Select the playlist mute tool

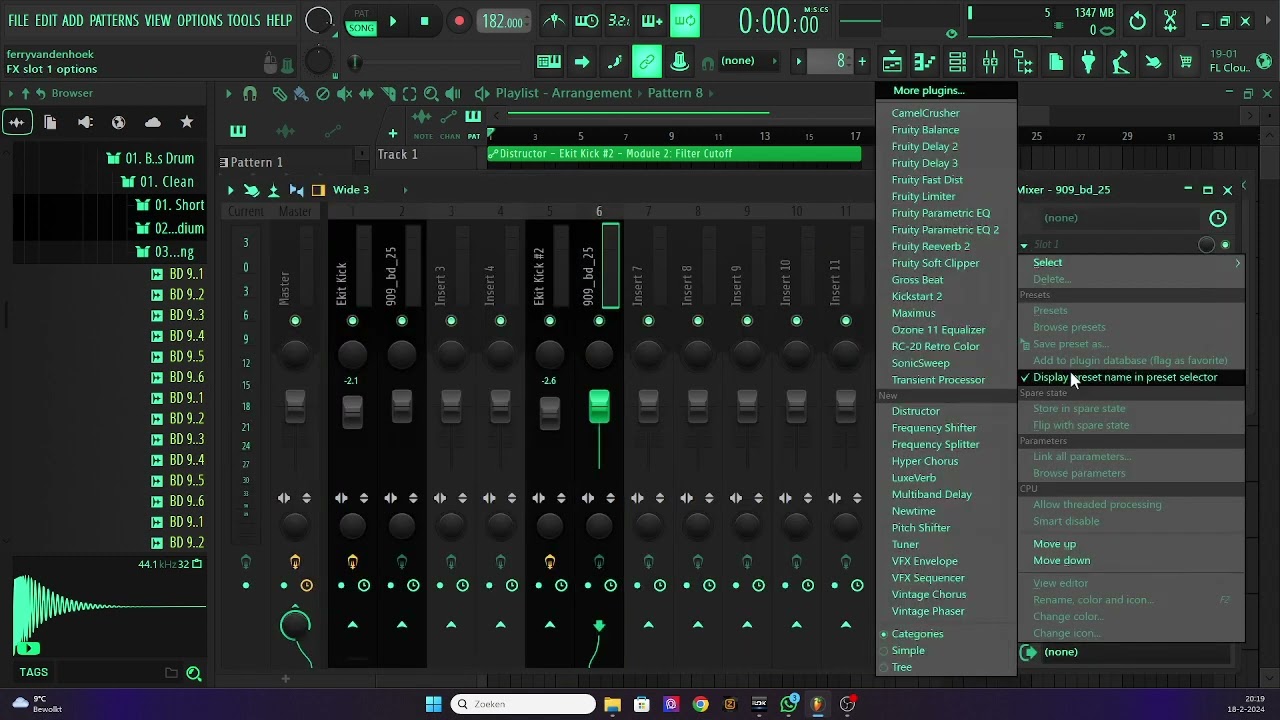(344, 93)
